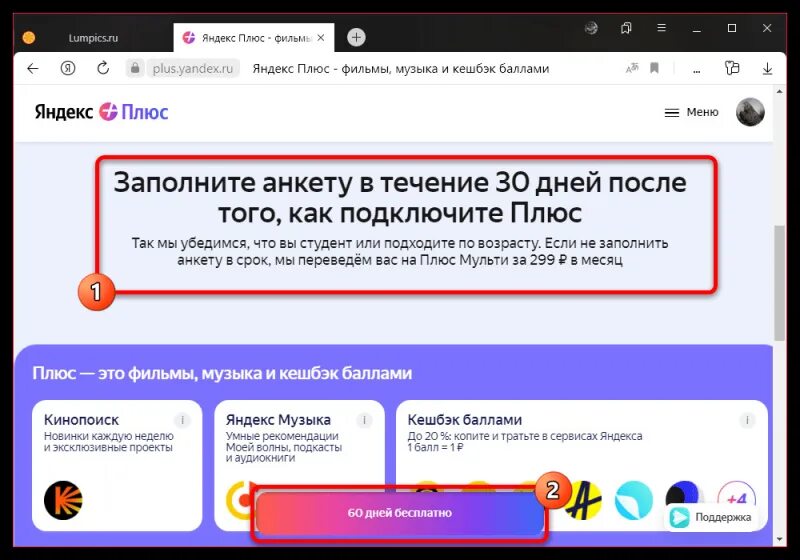Image resolution: width=800 pixels, height=560 pixels.
Task: Click the padlock site security icon
Action: [x=135, y=68]
